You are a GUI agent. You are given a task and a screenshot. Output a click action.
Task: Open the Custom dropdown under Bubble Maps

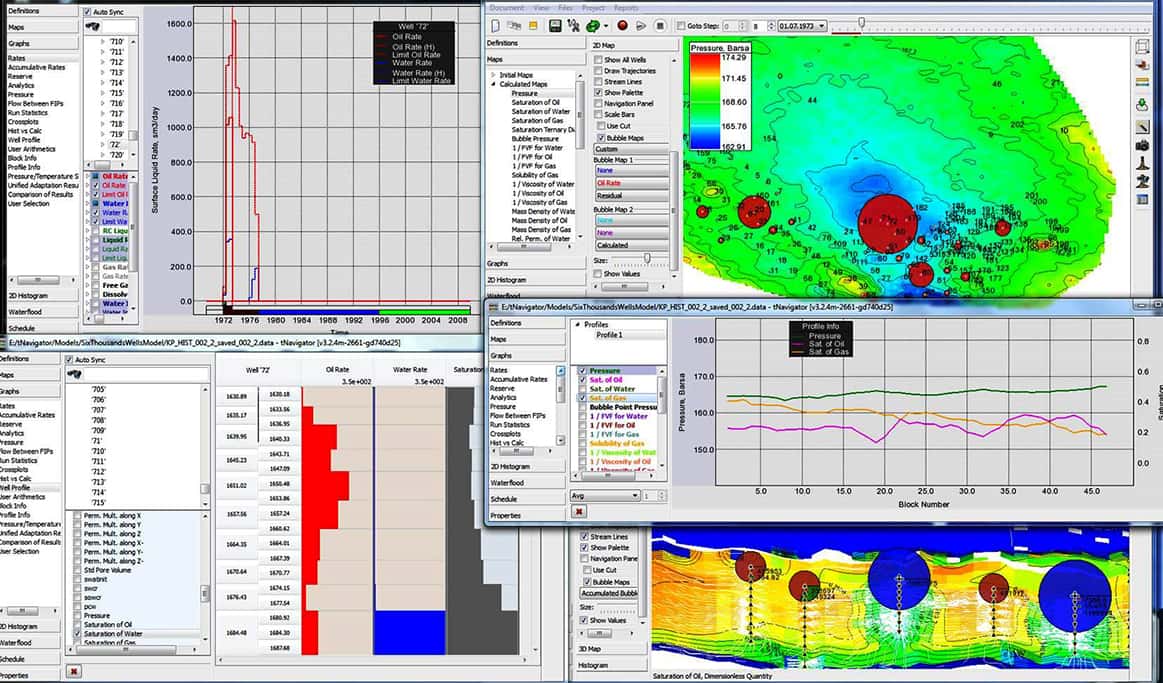(x=630, y=149)
